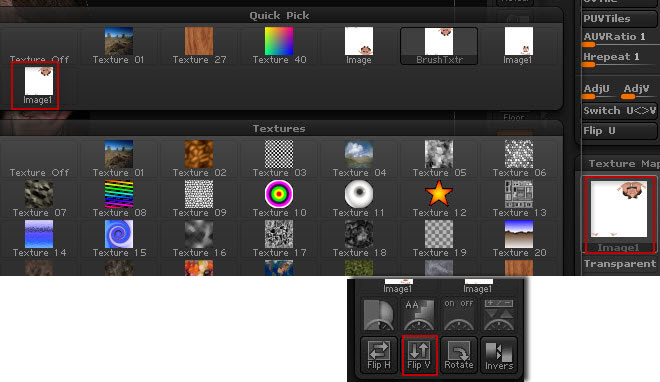Select Texture 09 dotted pattern
Screen dimensions: 660x382
(x=199, y=199)
